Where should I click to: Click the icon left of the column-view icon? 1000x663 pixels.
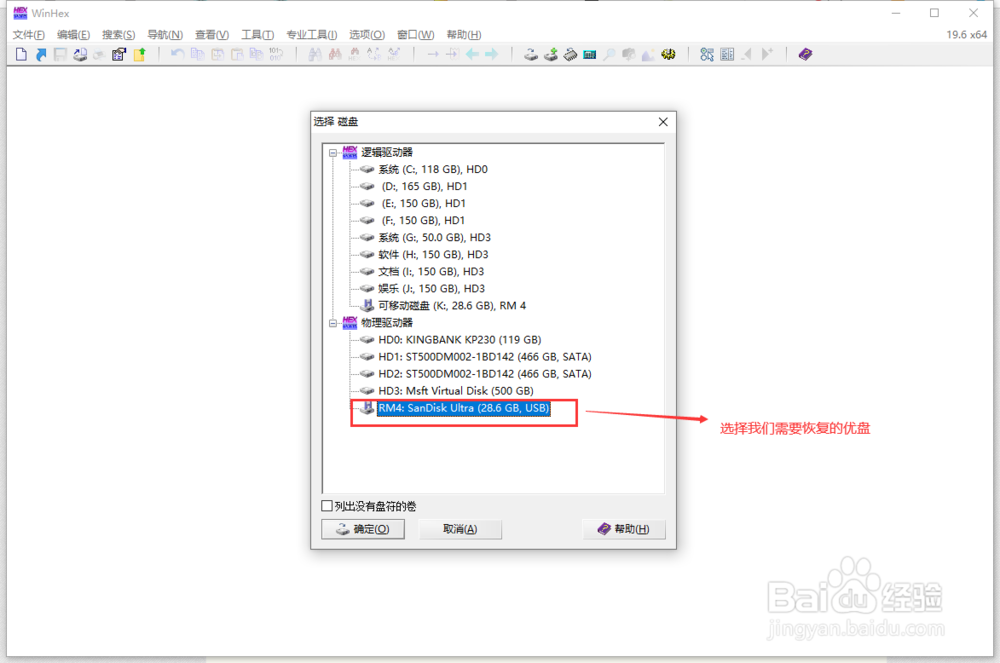coord(707,54)
